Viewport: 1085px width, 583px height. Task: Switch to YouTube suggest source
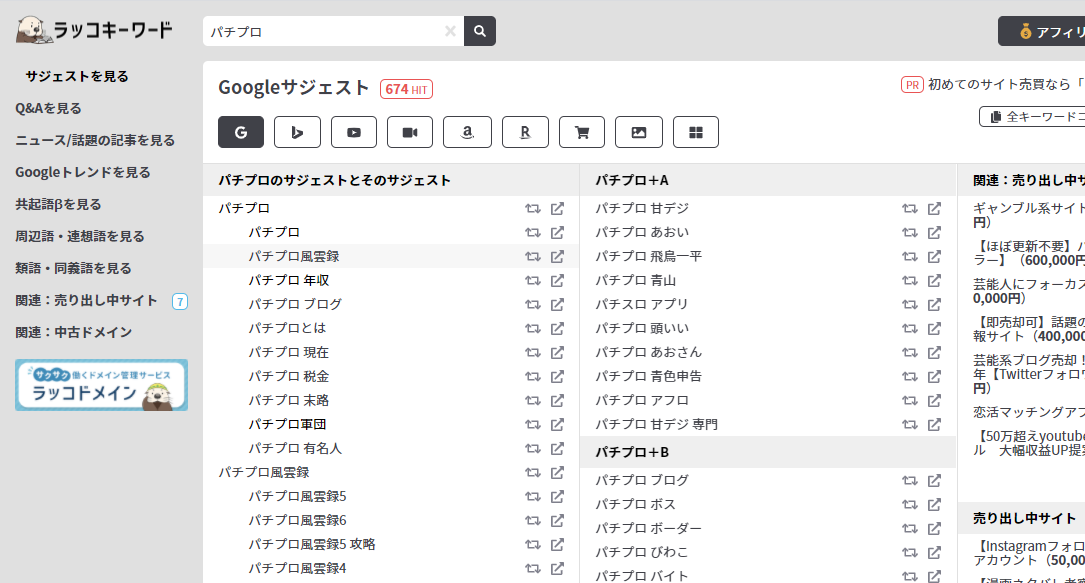point(354,132)
